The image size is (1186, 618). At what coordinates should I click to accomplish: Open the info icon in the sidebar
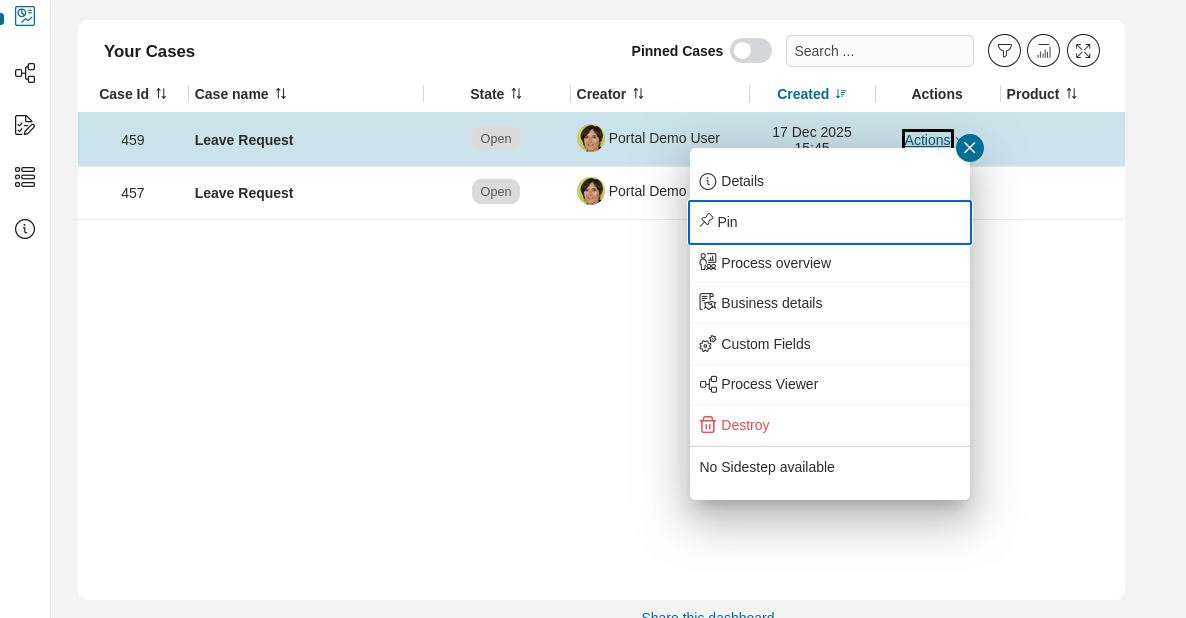24,229
